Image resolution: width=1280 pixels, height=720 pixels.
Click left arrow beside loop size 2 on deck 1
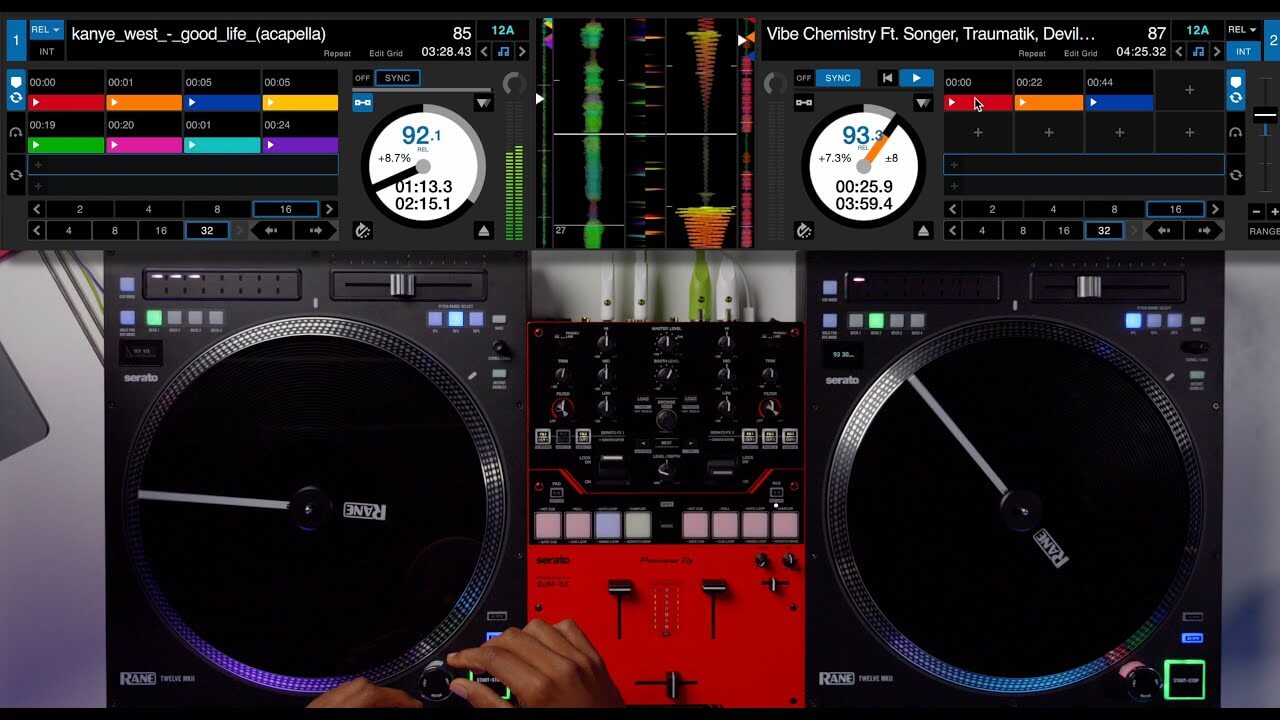tap(37, 210)
